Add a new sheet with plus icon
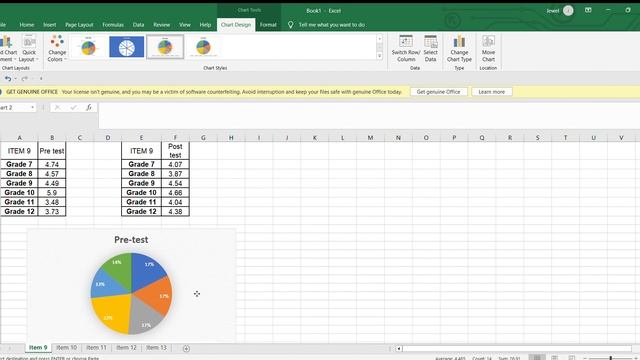The height and width of the screenshot is (360, 640). 186,348
